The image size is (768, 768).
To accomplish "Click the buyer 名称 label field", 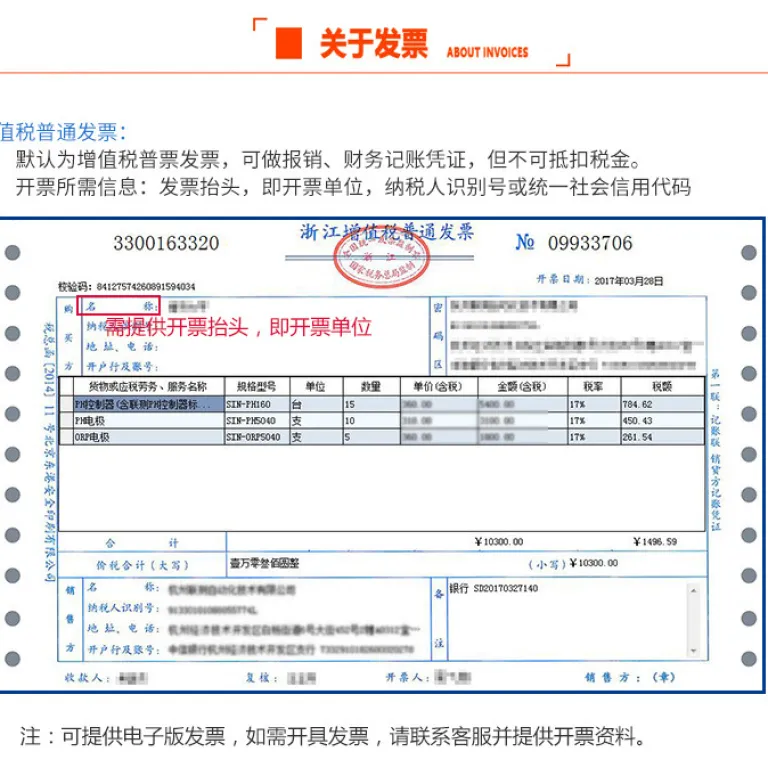I will tap(119, 306).
